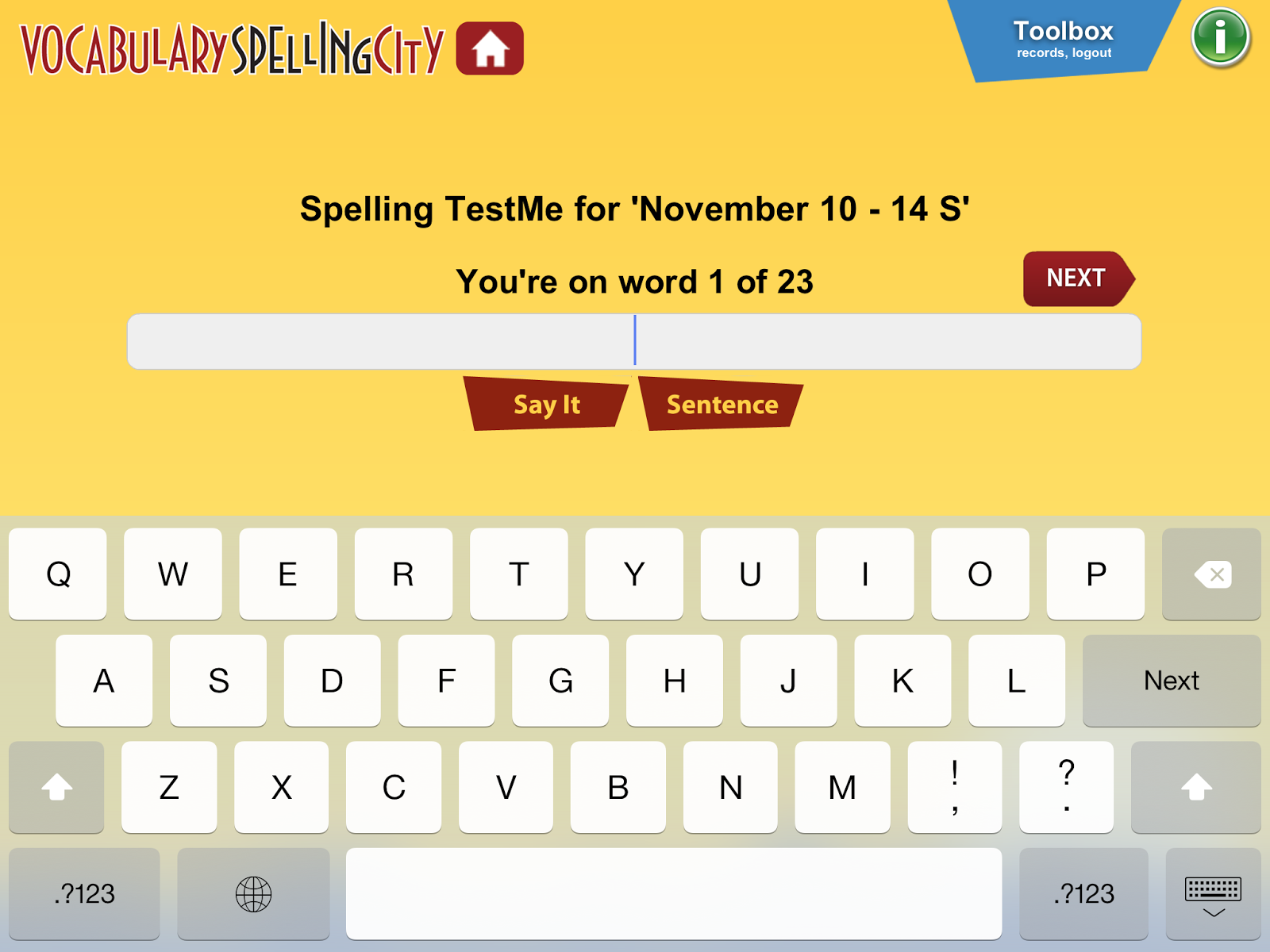The image size is (1270, 952).
Task: Open the Toolbox records, logout tab
Action: click(1064, 40)
